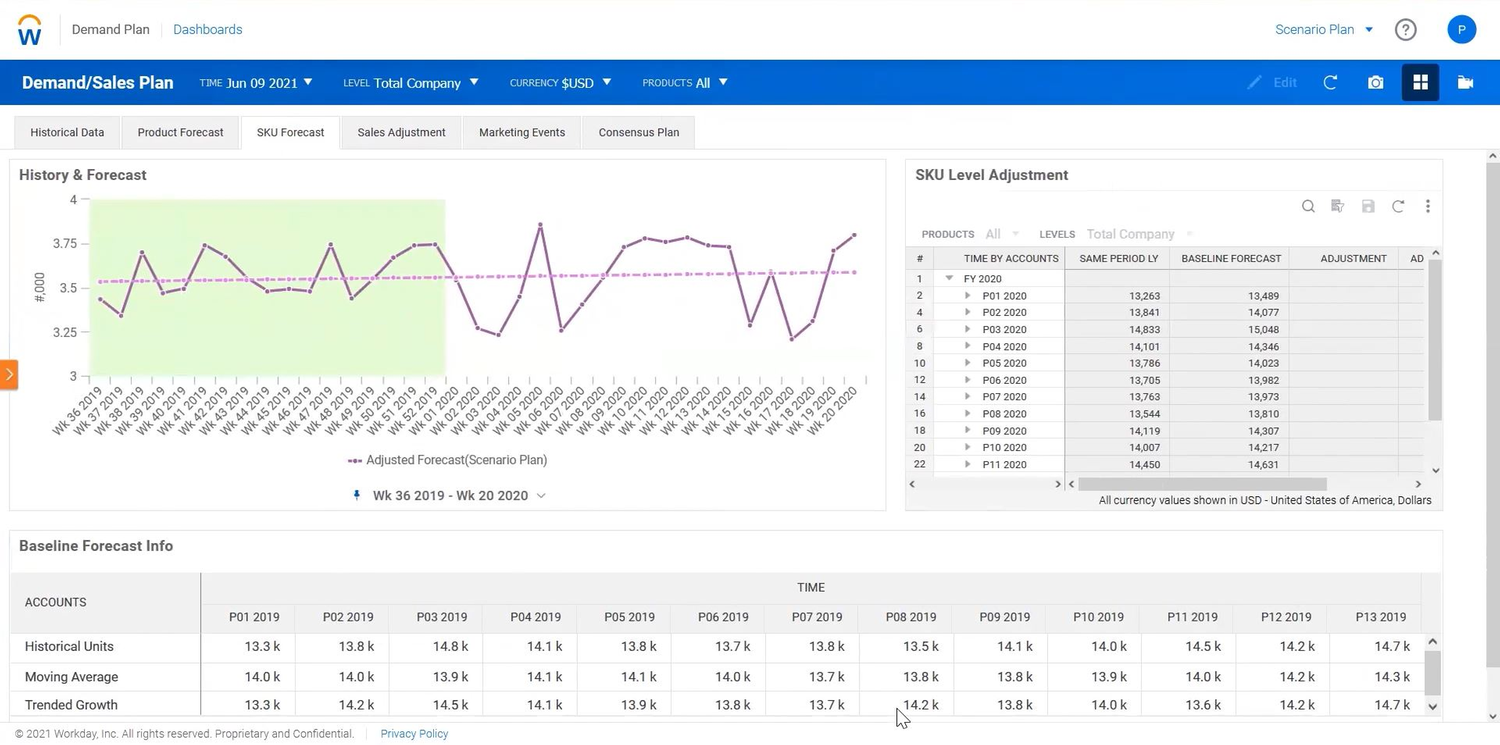The image size is (1500, 745).
Task: Select the dashboard grid view icon
Action: (x=1420, y=83)
